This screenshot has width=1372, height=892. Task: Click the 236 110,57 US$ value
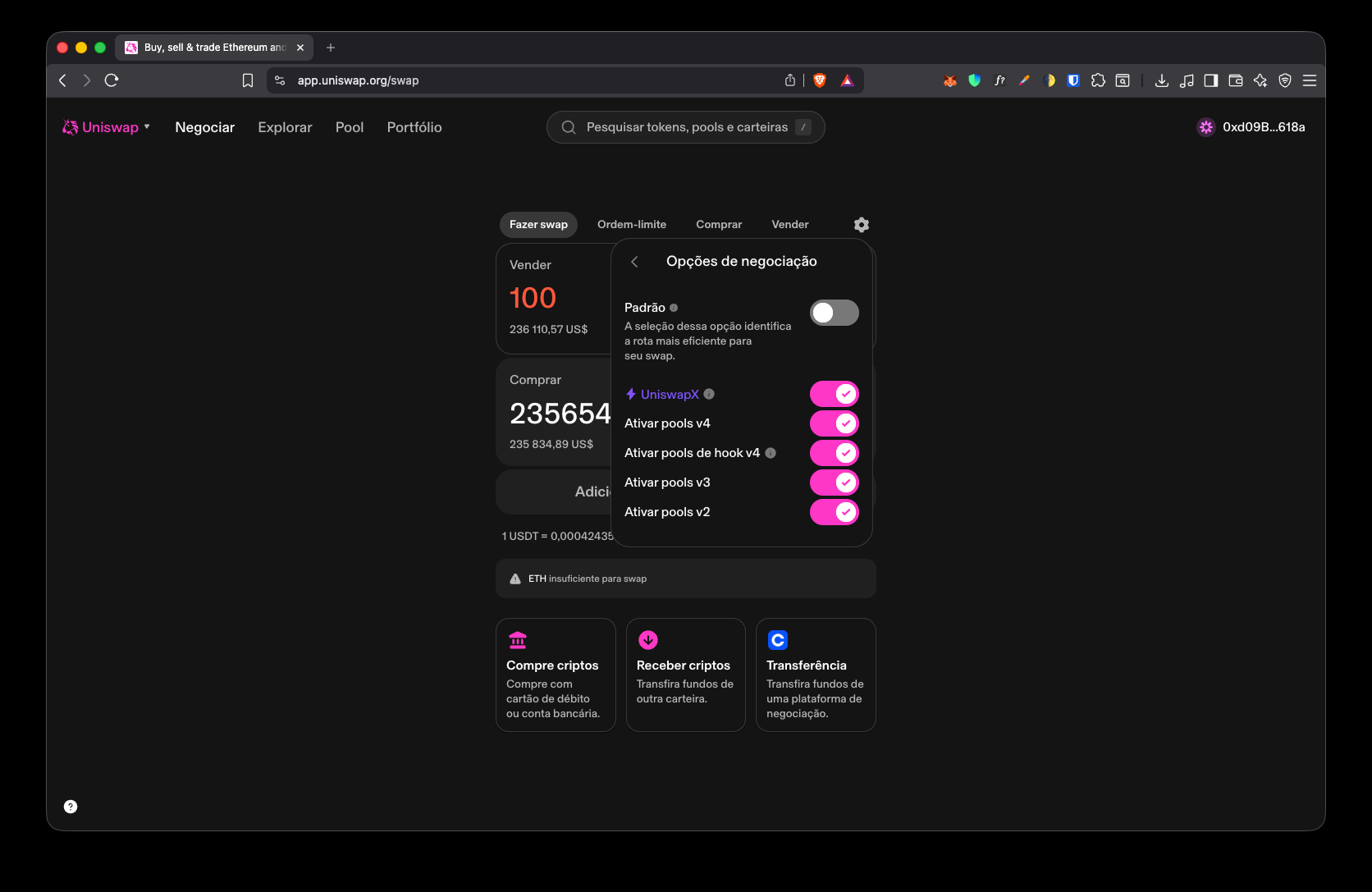(x=549, y=329)
